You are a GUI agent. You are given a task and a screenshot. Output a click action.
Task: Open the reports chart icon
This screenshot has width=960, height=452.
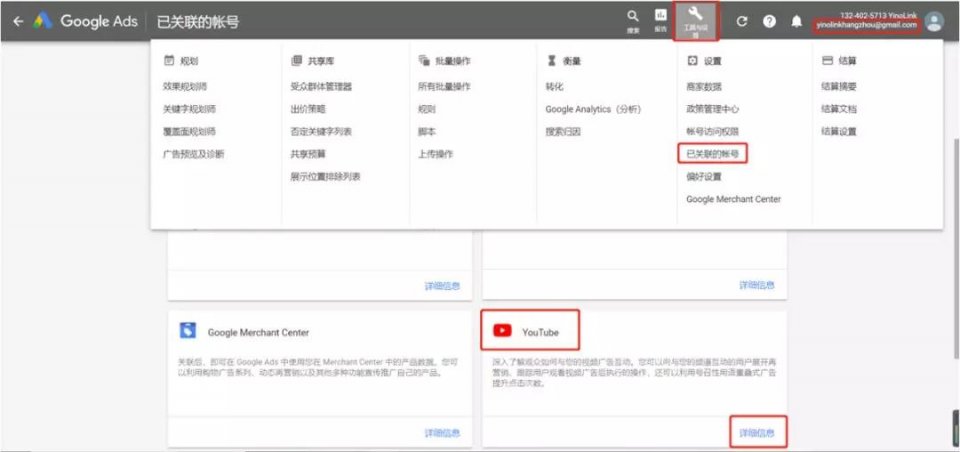660,18
